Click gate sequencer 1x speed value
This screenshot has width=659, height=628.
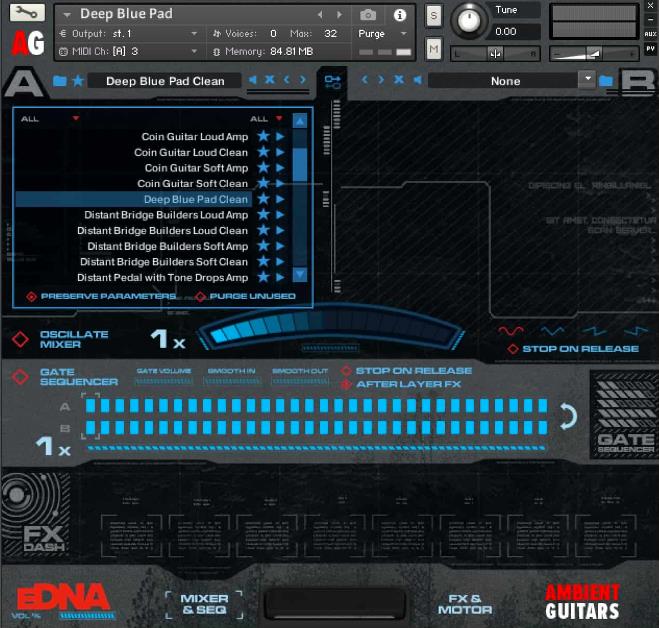click(x=53, y=446)
